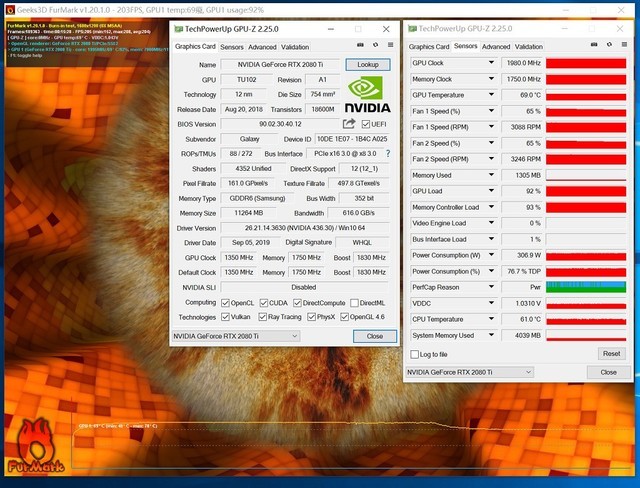This screenshot has height=488, width=640.
Task: Open GPU selector dropdown in Graphics Card window
Action: pos(236,336)
